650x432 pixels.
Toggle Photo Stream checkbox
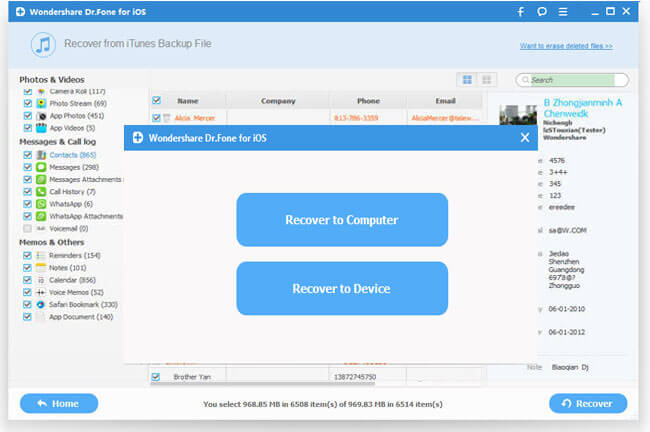click(x=28, y=103)
